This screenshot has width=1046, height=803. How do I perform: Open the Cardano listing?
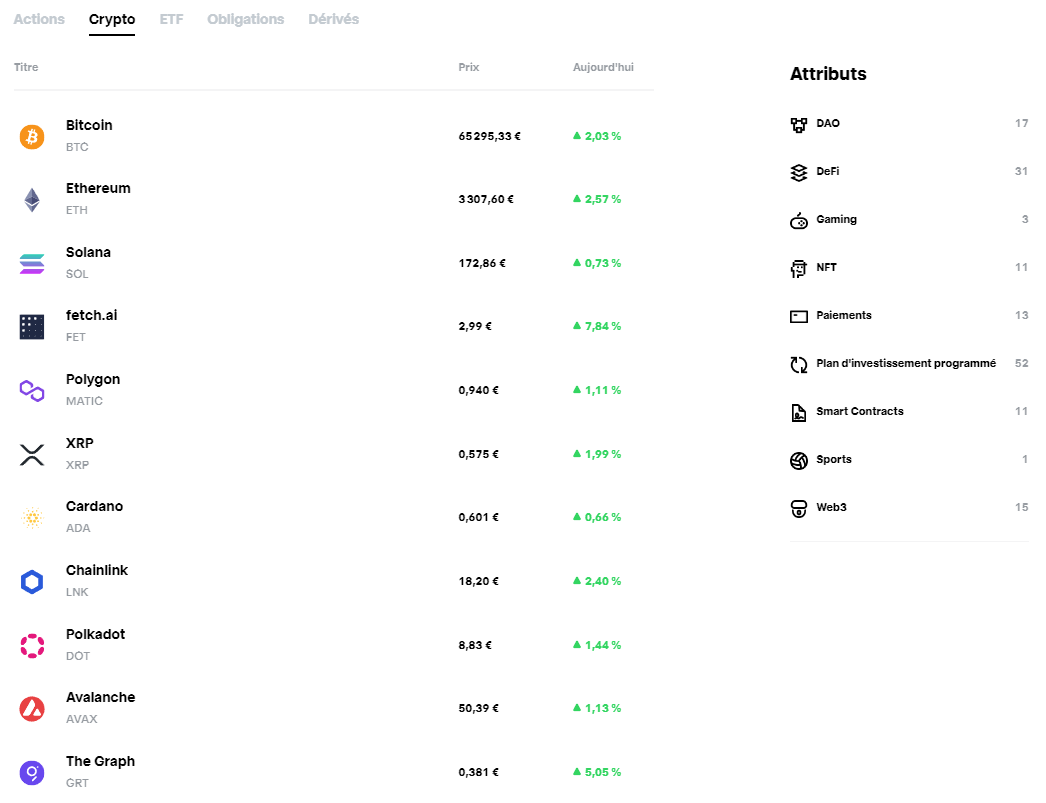[334, 518]
